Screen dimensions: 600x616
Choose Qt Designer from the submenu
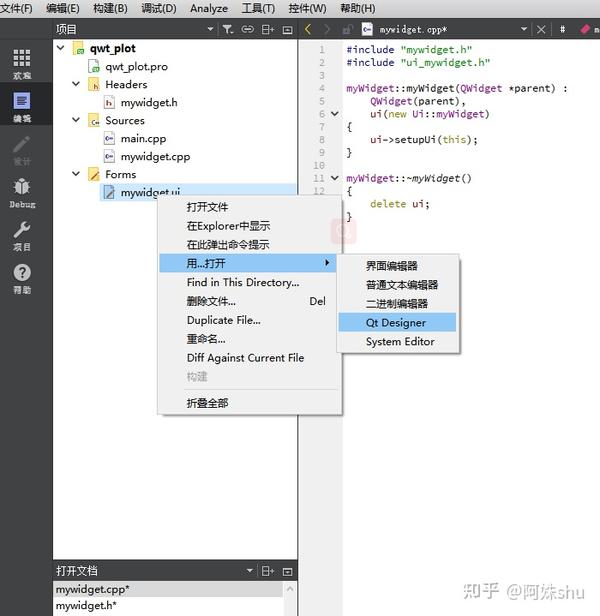pyautogui.click(x=397, y=323)
